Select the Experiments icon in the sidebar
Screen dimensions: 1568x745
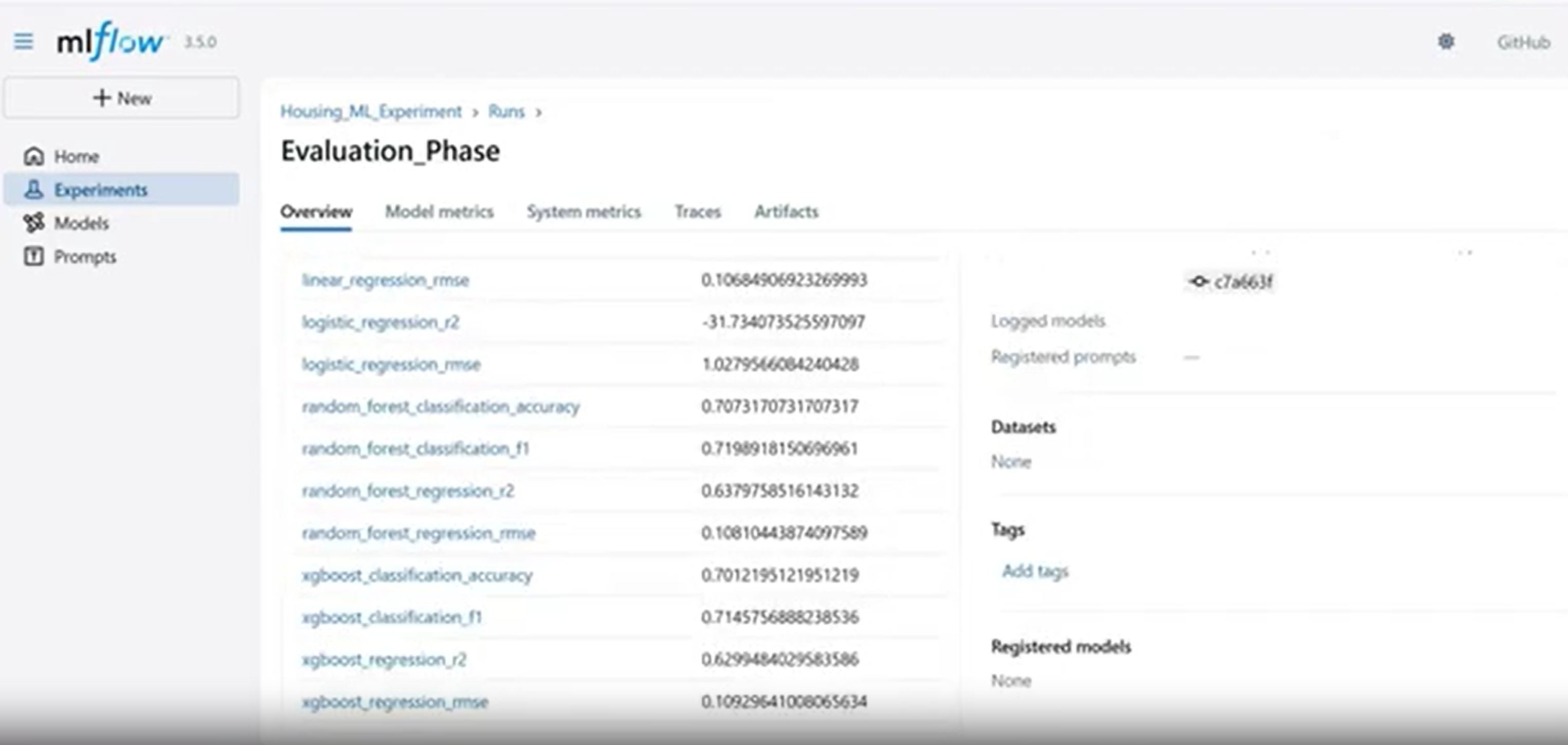(x=34, y=189)
